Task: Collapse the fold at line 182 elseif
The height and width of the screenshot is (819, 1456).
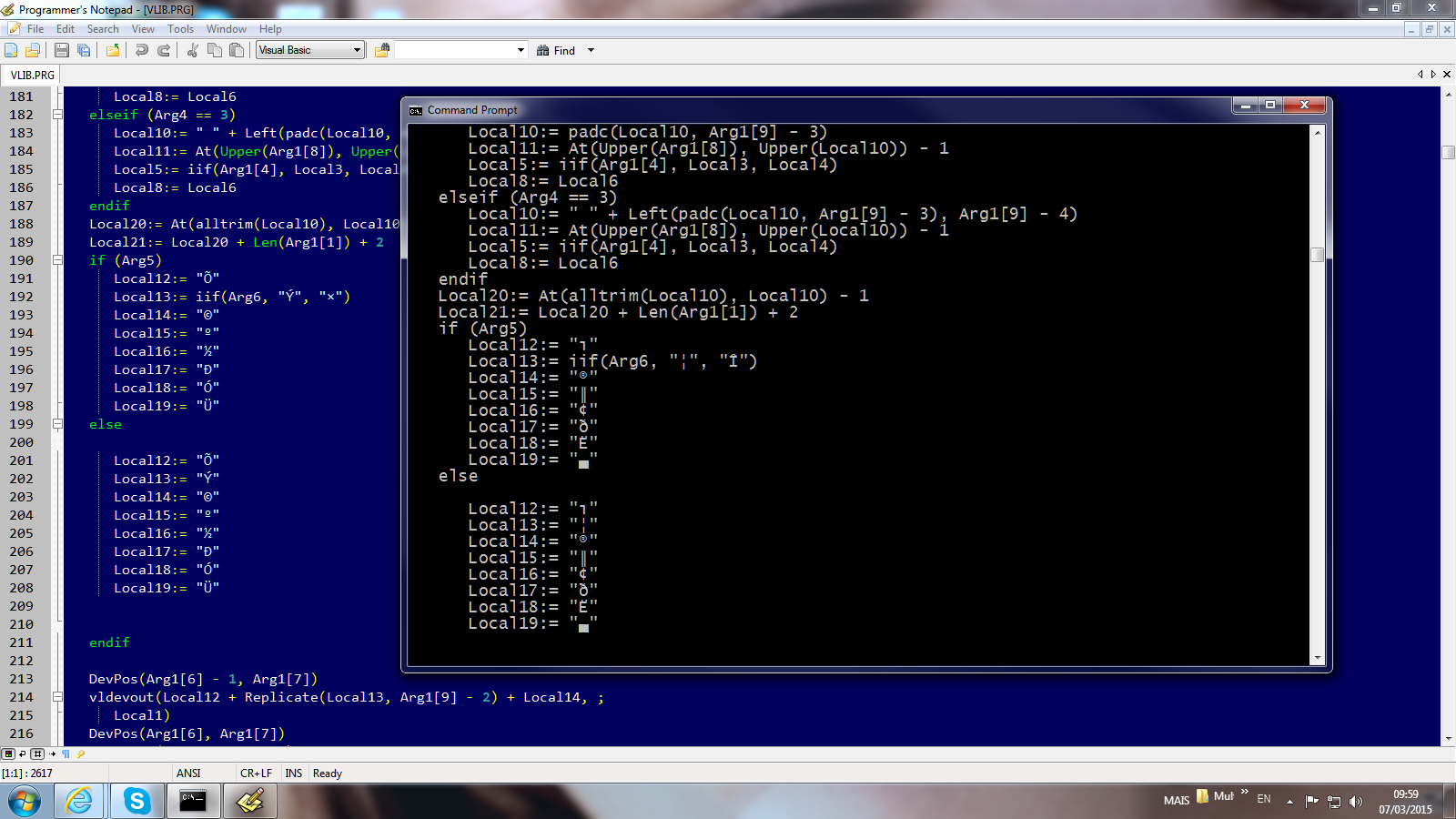Action: coord(57,115)
